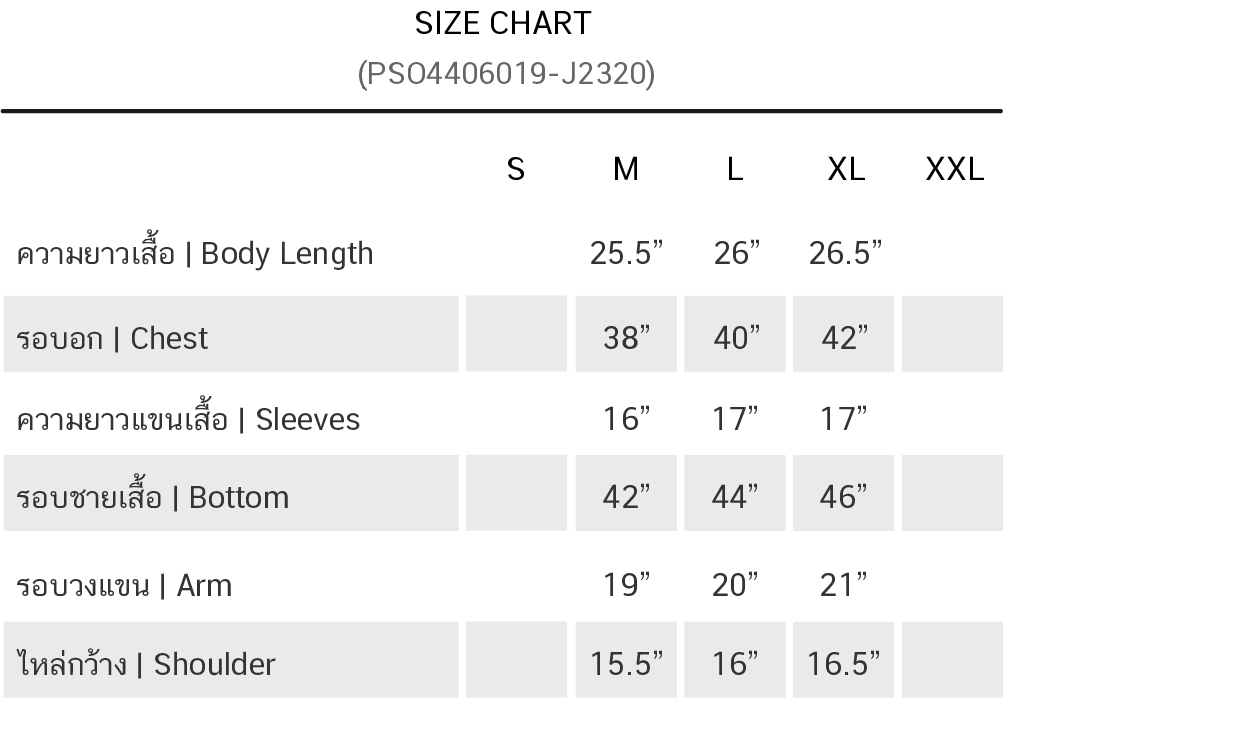Image resolution: width=1255 pixels, height=746 pixels.
Task: Click the L size column header
Action: click(x=734, y=170)
